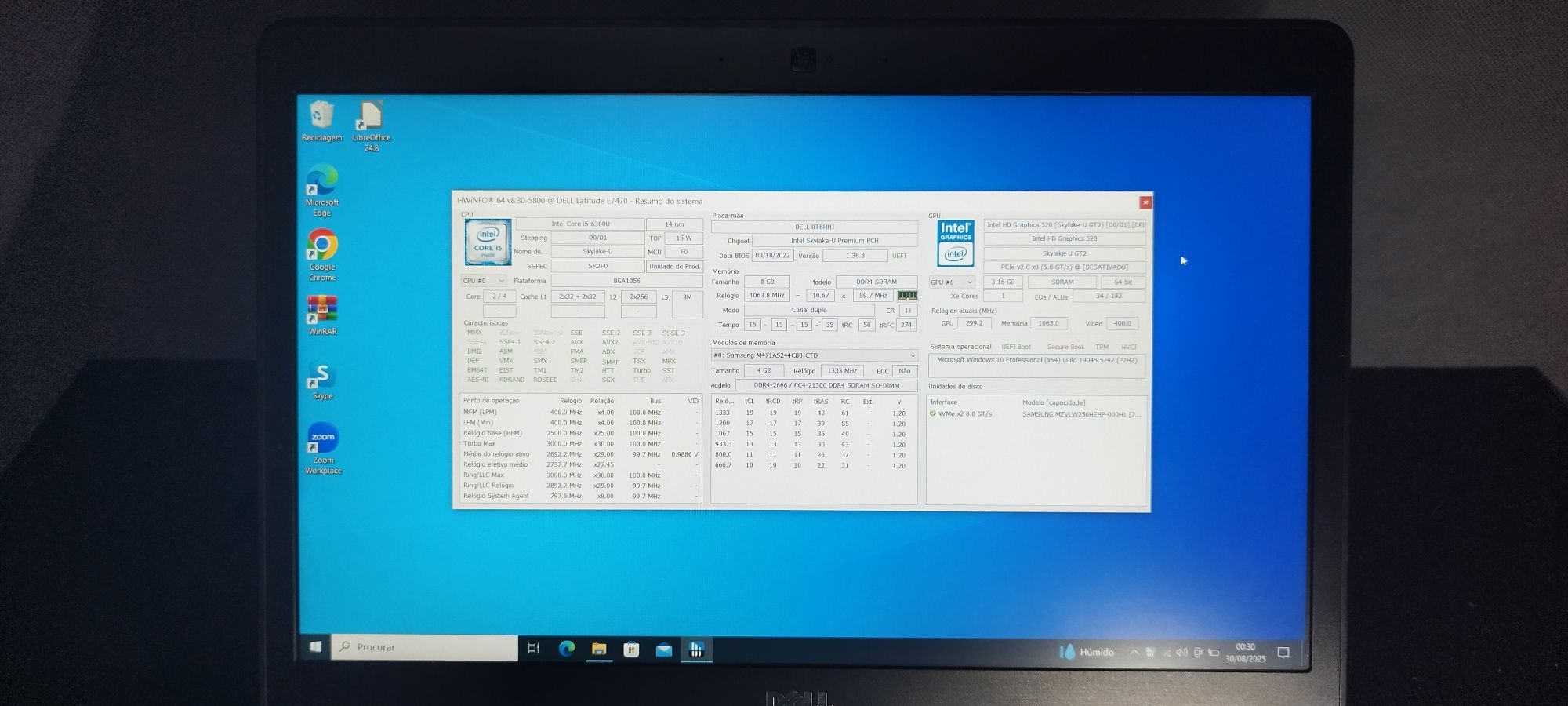Click the HWiNFO taskbar icon

[x=696, y=650]
